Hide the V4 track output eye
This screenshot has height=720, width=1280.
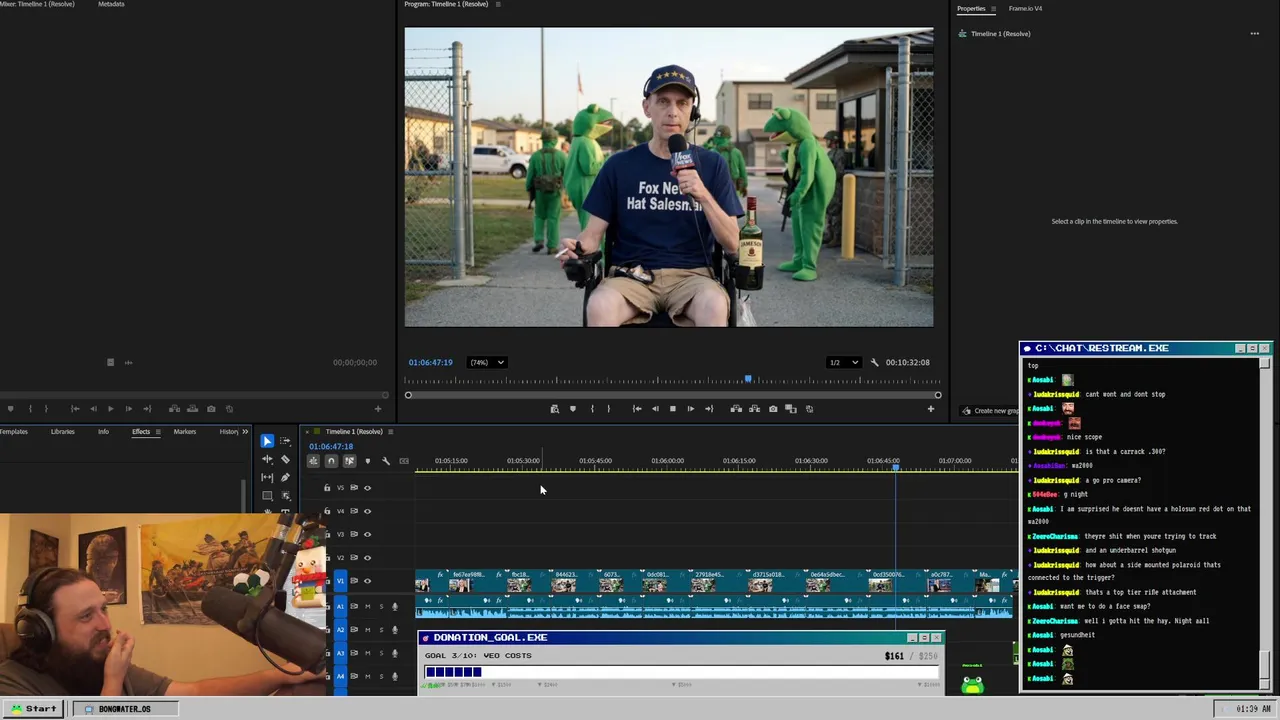[x=367, y=511]
